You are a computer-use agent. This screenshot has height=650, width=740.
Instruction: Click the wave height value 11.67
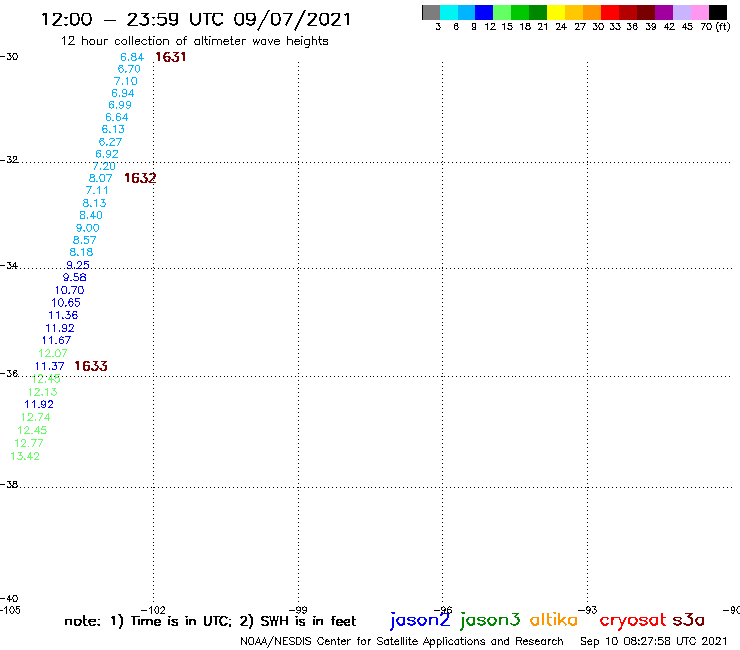(x=57, y=340)
